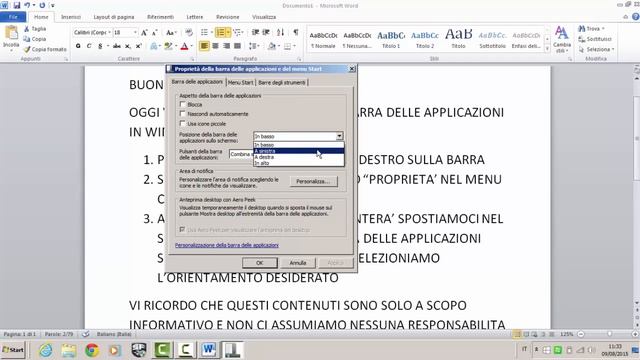The image size is (640, 360).
Task: Click the redo/repeat icon in title bar
Action: coord(42,5)
